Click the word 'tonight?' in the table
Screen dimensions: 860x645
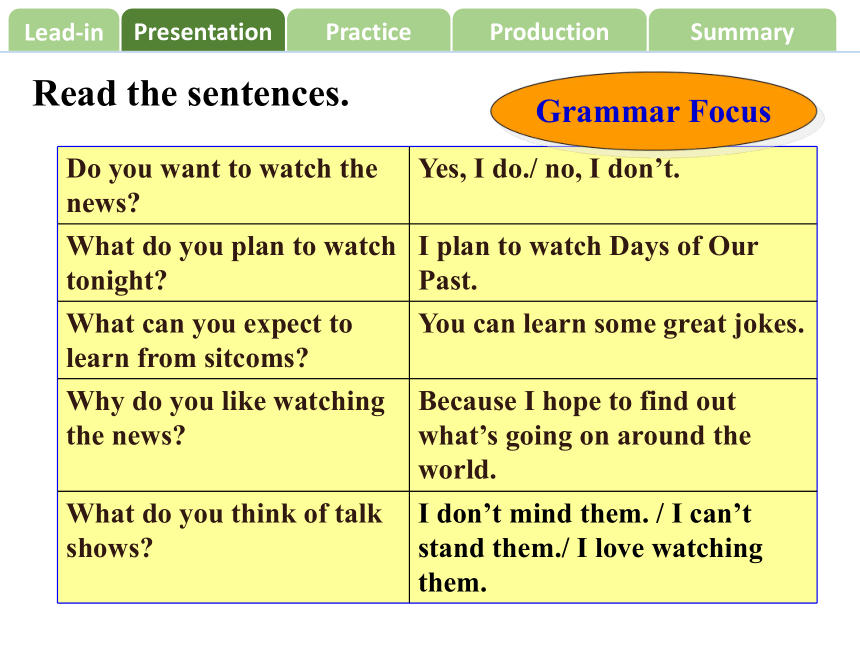(116, 281)
